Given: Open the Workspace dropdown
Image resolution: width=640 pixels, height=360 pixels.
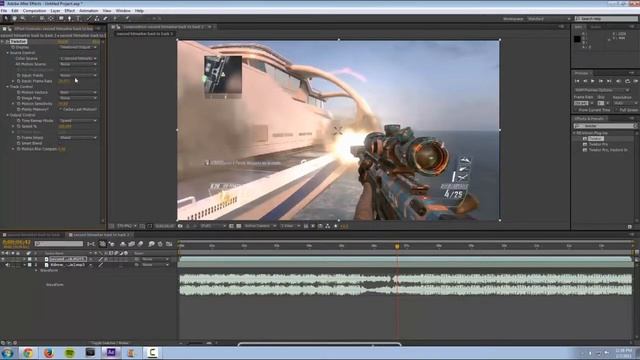Looking at the screenshot, I should (549, 19).
